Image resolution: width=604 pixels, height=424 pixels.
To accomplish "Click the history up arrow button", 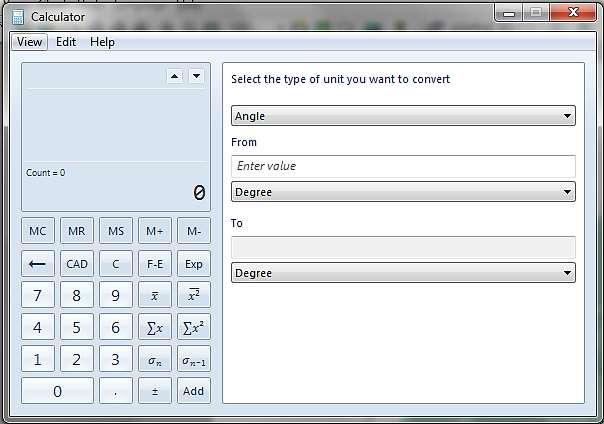I will pos(174,76).
